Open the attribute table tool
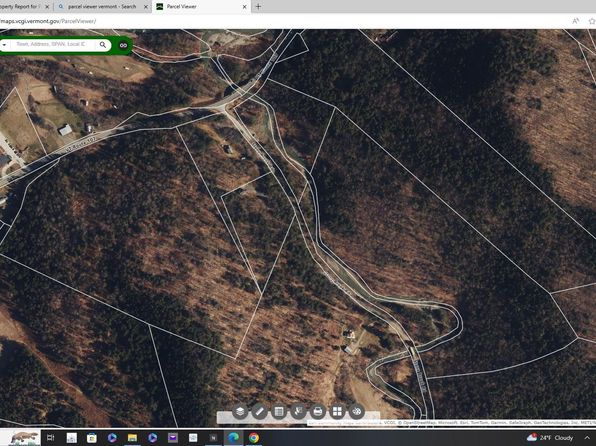The width and height of the screenshot is (596, 446). (279, 411)
